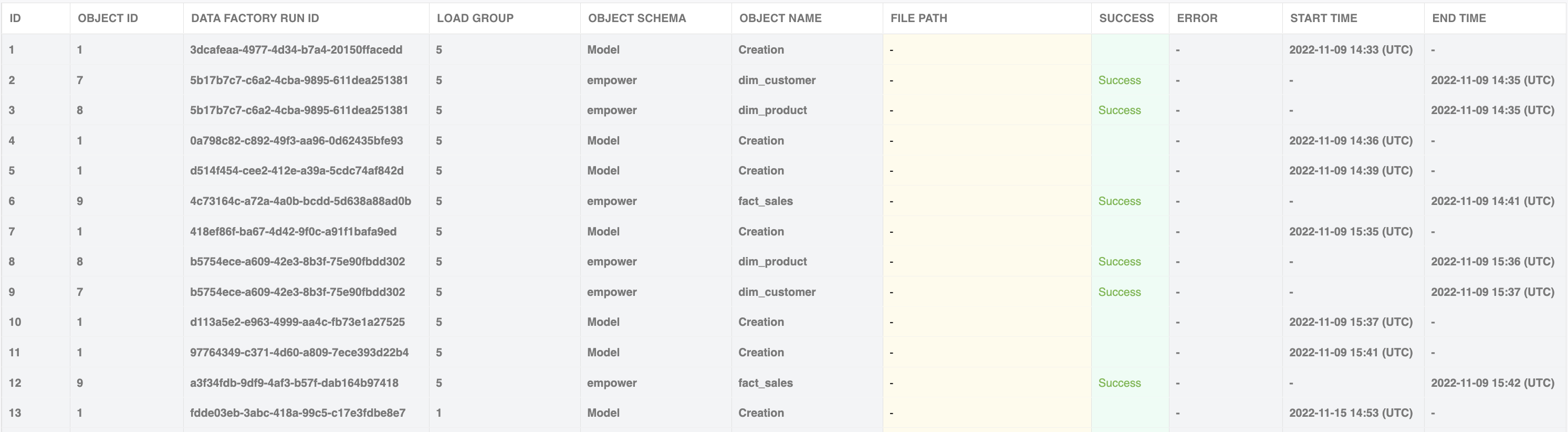Image resolution: width=1568 pixels, height=432 pixels.
Task: Click the END TIME column header
Action: (x=1458, y=18)
